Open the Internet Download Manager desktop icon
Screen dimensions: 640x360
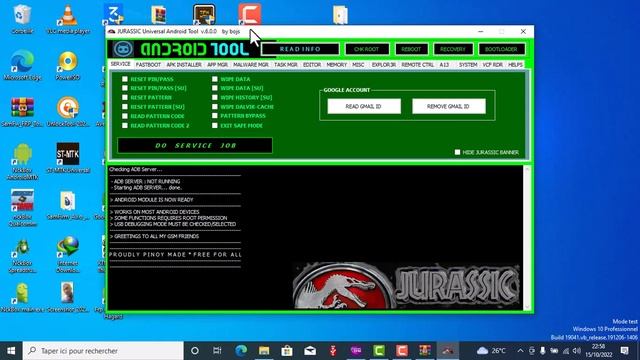68,254
